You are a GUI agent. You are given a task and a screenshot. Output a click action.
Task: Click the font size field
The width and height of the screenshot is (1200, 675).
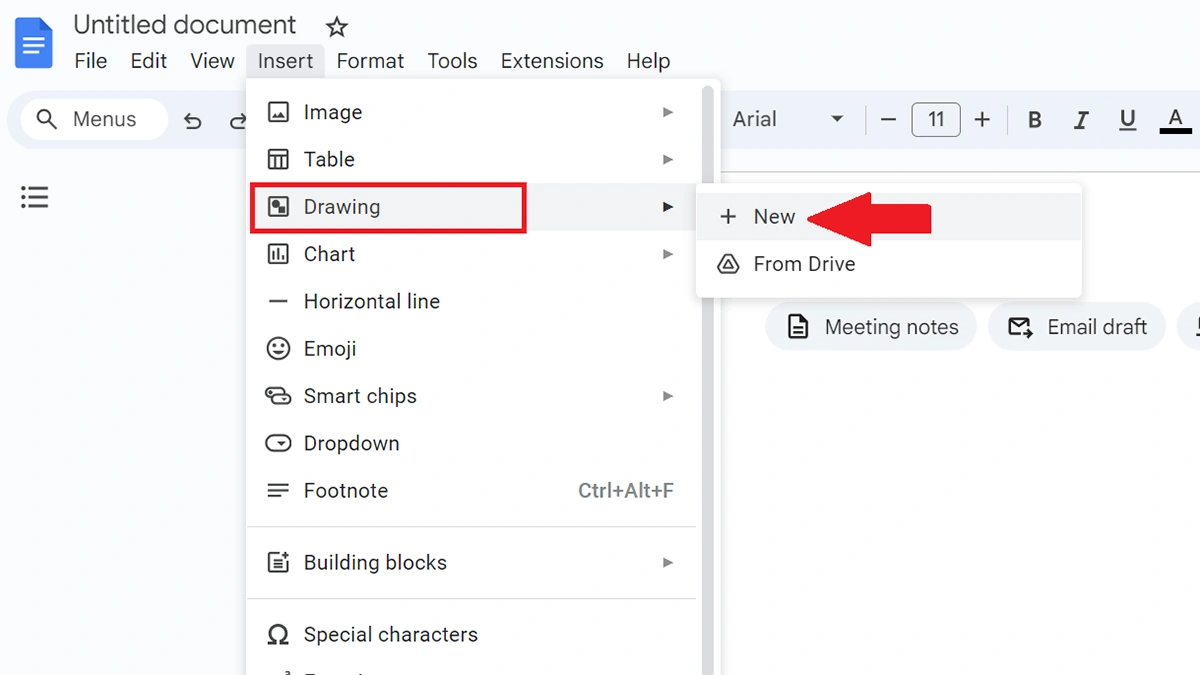click(x=936, y=120)
